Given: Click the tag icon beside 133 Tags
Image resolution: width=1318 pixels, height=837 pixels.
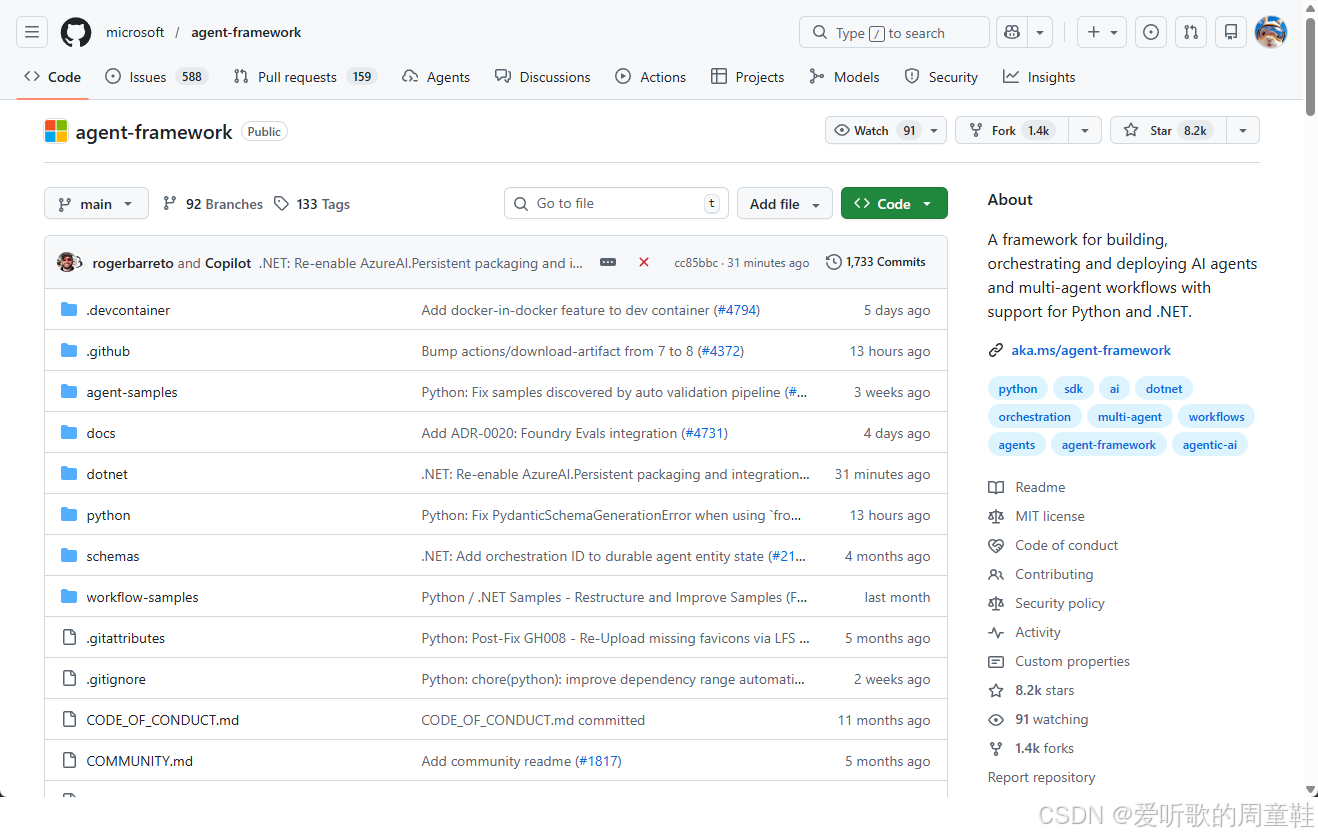Looking at the screenshot, I should [x=282, y=203].
